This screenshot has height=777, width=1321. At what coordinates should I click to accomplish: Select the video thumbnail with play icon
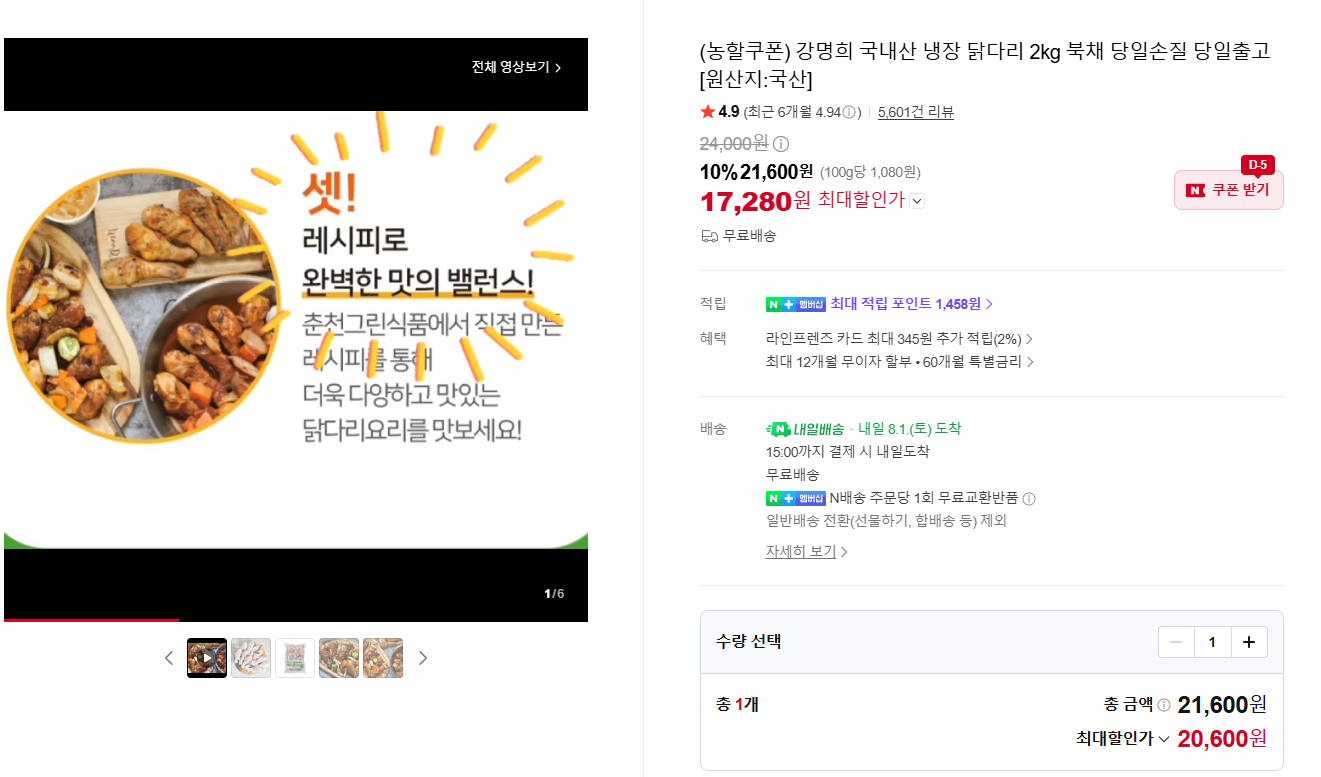pyautogui.click(x=207, y=658)
